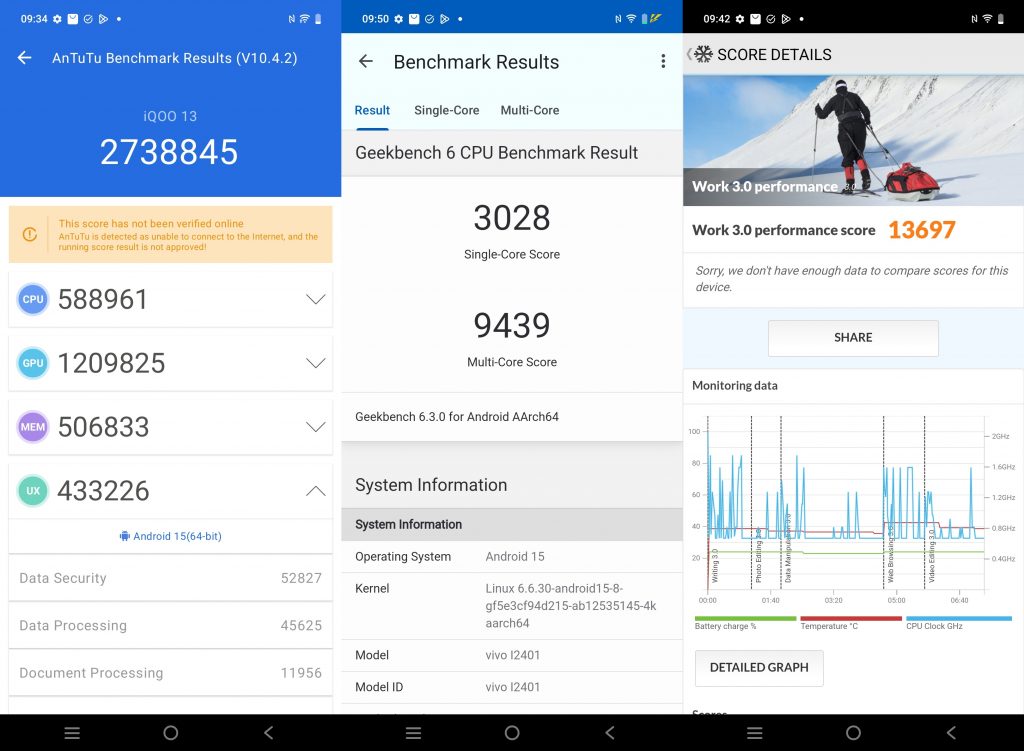The height and width of the screenshot is (751, 1024).
Task: Tap the navigation back button in Geekbench screen
Action: point(610,733)
